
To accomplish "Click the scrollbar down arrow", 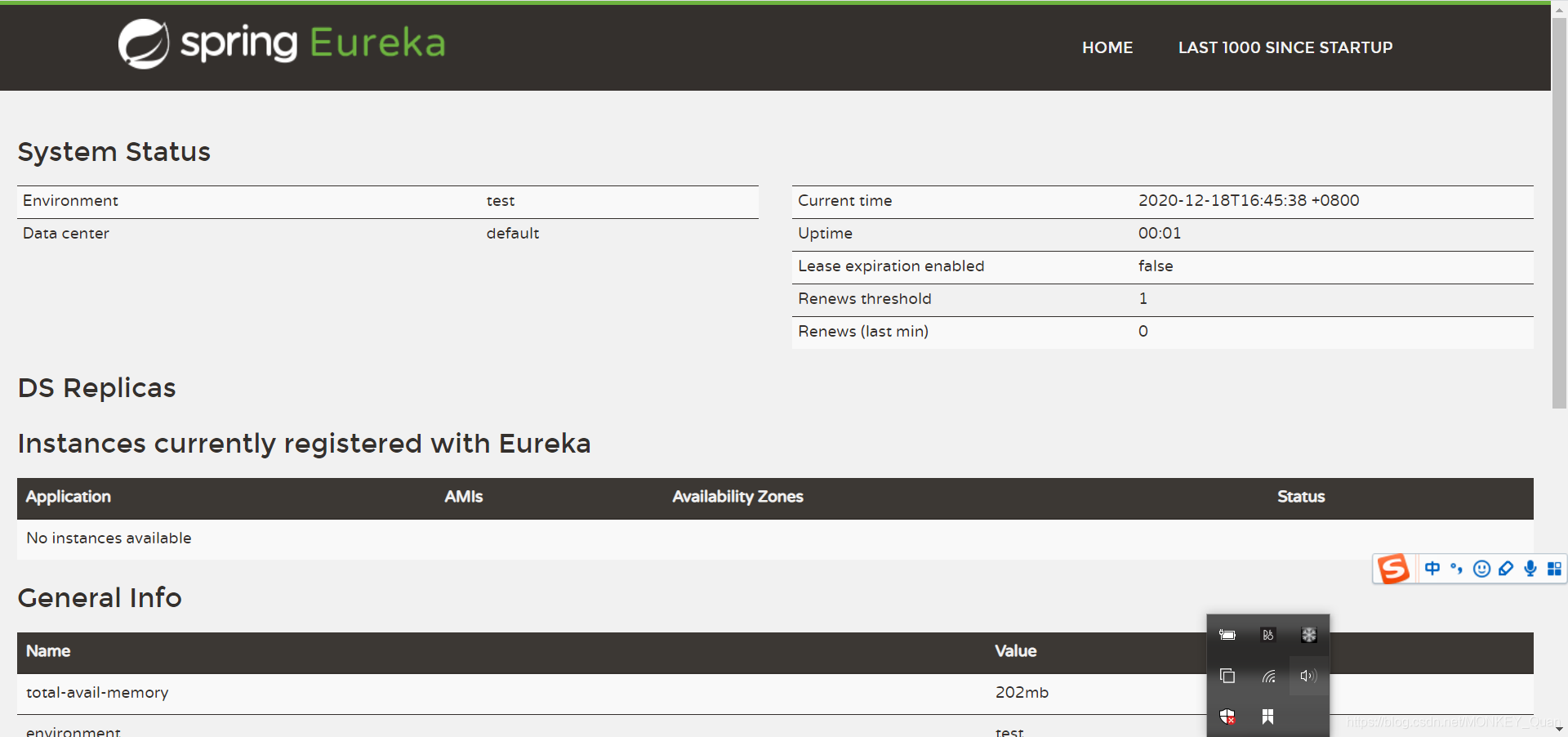I will (1559, 729).
